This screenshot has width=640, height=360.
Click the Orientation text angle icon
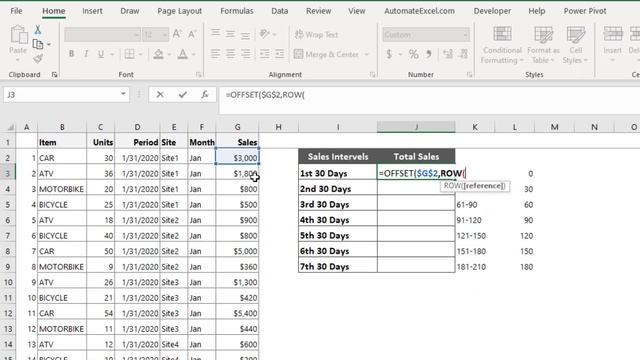265,34
